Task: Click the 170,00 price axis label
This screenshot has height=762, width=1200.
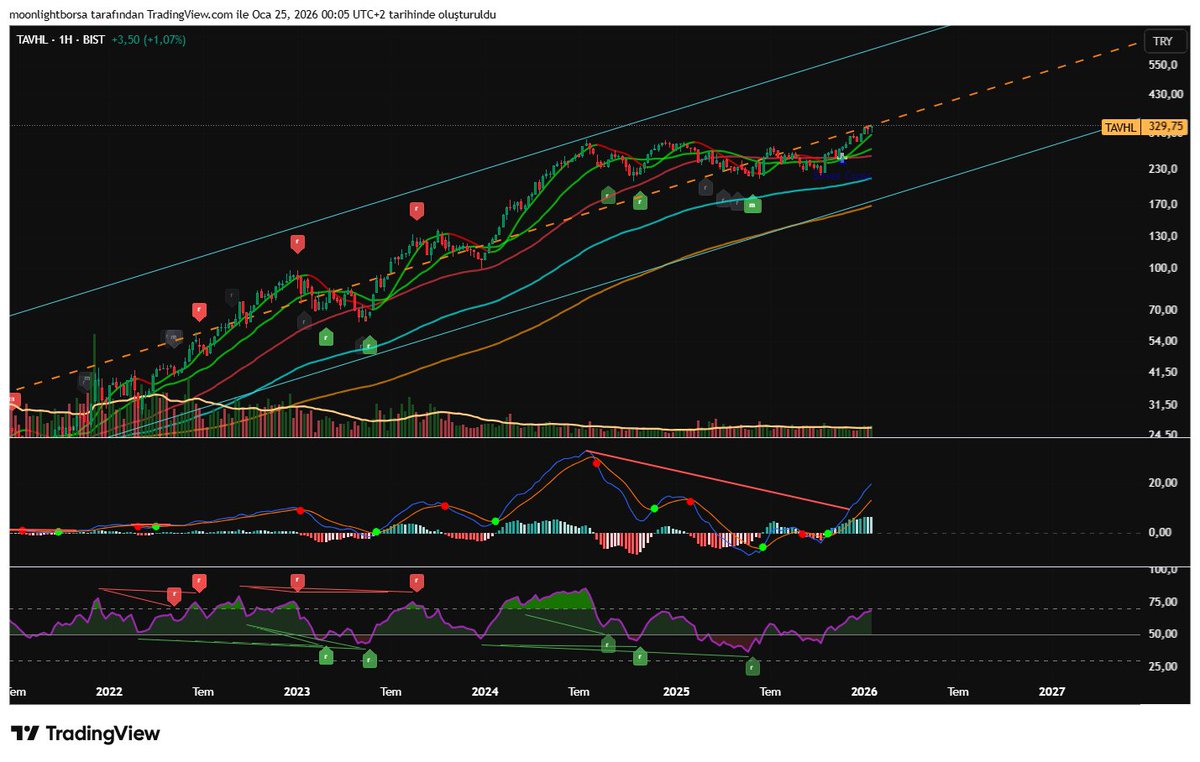Action: pyautogui.click(x=1163, y=205)
